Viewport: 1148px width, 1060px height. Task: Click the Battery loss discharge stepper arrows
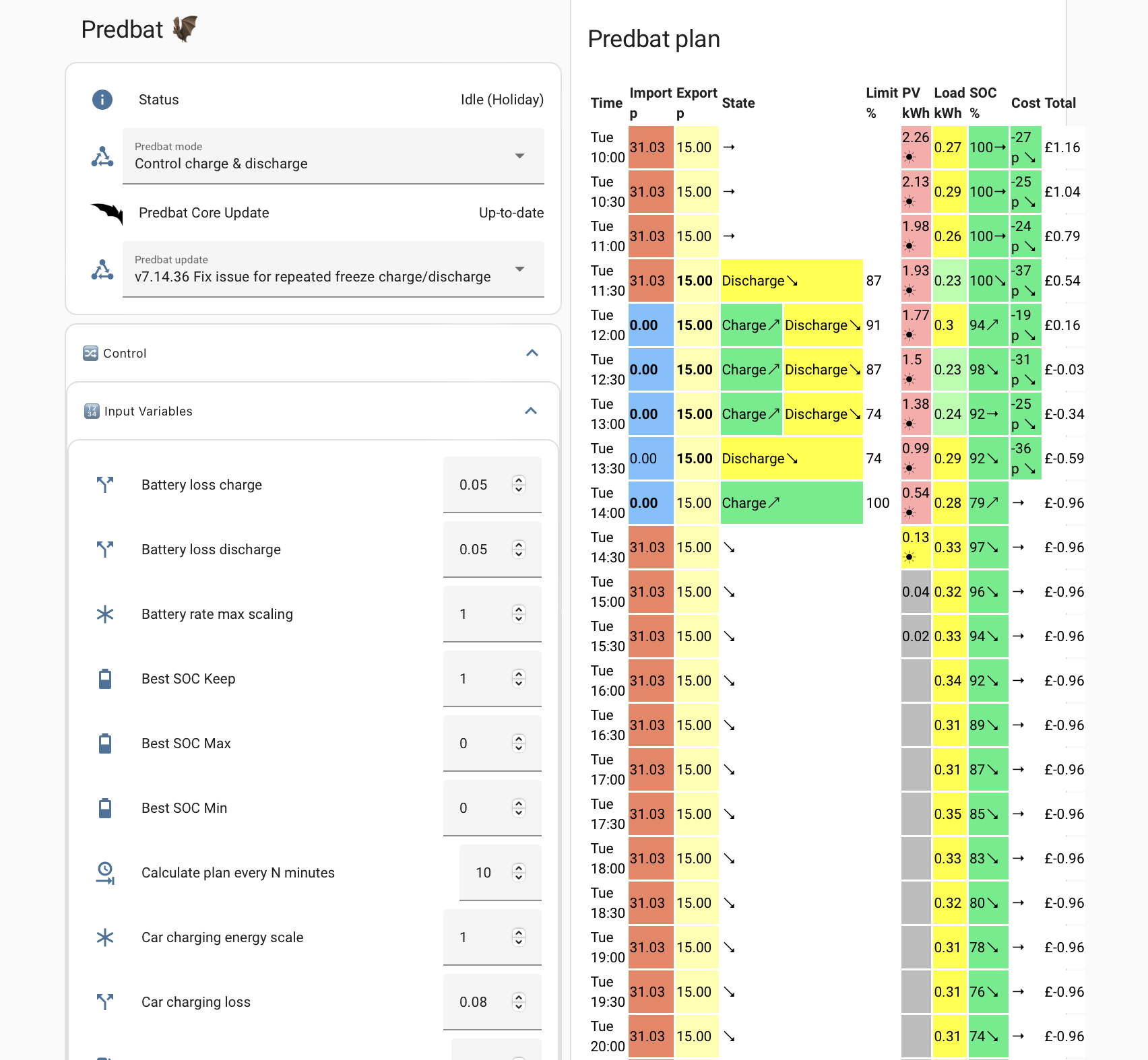pyautogui.click(x=518, y=549)
